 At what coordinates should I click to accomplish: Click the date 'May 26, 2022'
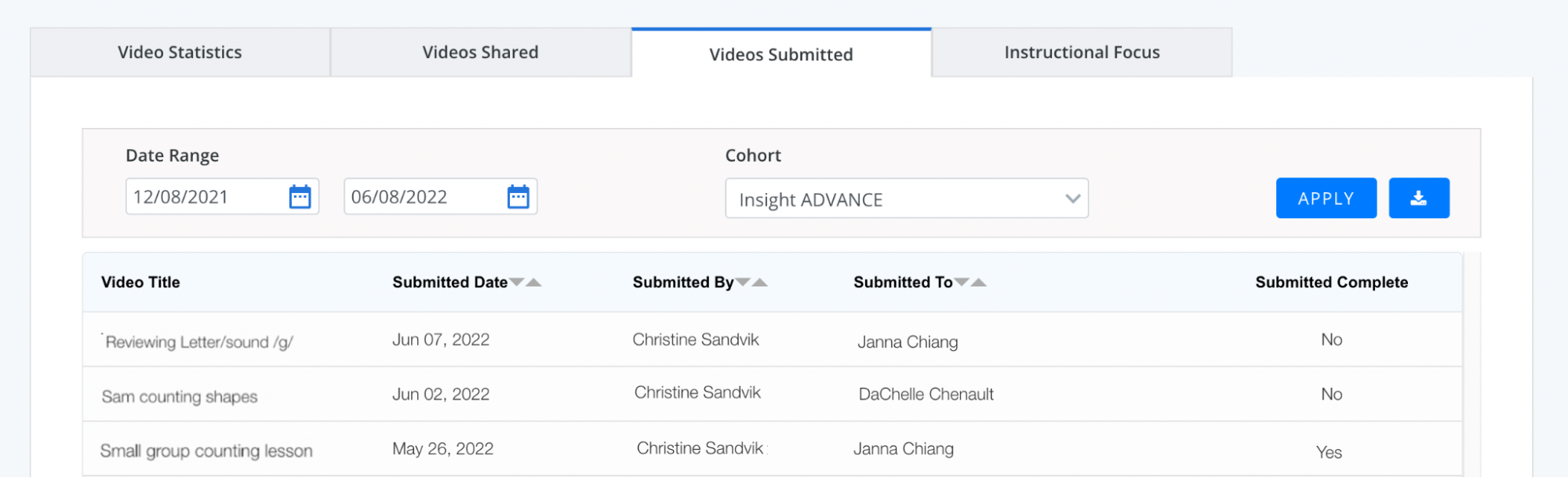point(443,449)
